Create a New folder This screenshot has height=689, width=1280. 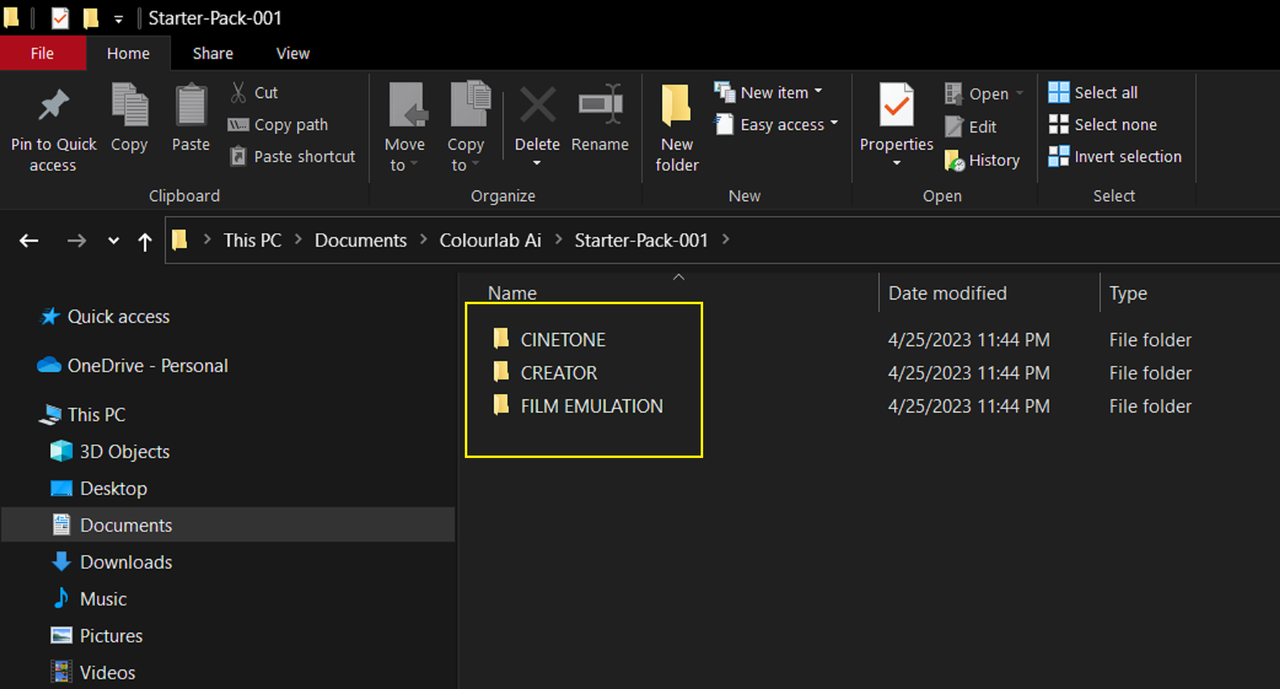pos(677,128)
